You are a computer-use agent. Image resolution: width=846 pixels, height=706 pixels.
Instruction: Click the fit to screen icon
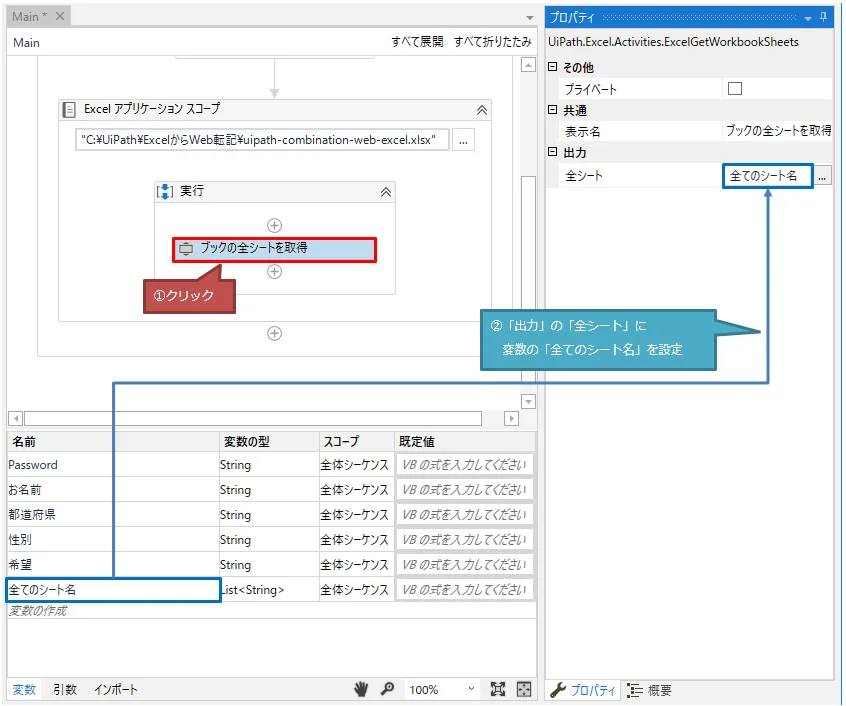498,689
